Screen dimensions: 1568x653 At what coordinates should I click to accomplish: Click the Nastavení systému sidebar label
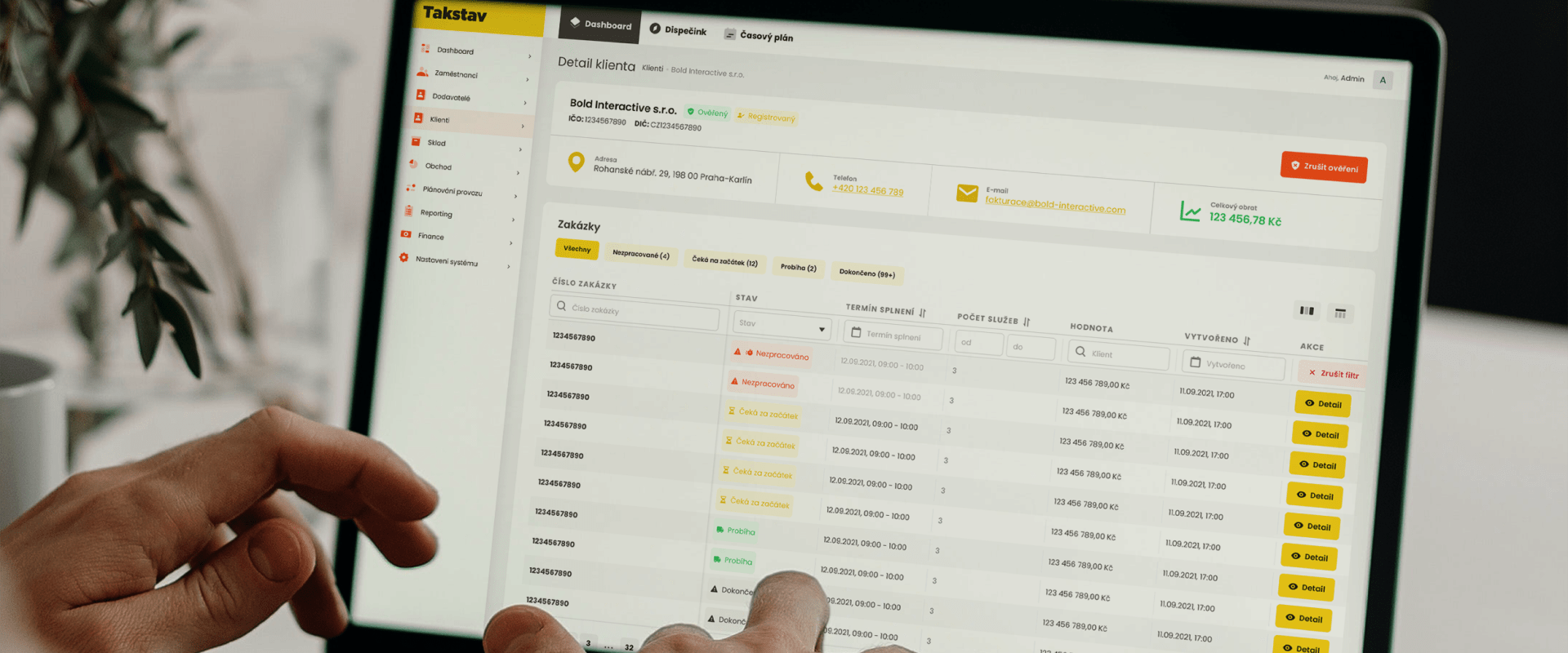(x=447, y=261)
